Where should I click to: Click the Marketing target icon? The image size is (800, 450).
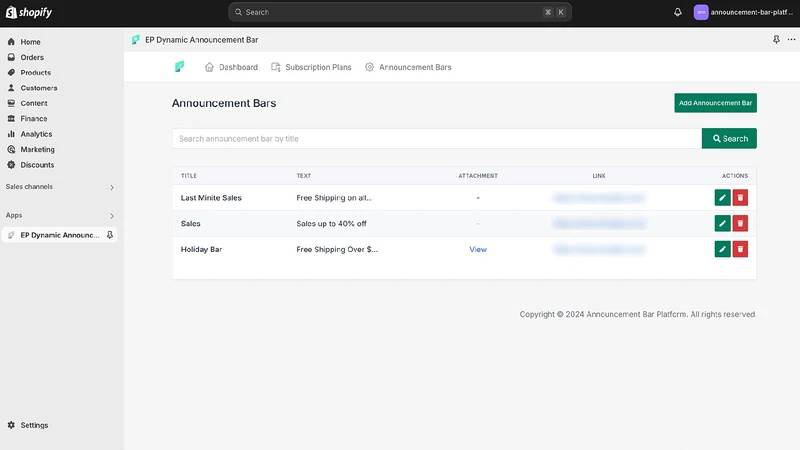[x=11, y=149]
